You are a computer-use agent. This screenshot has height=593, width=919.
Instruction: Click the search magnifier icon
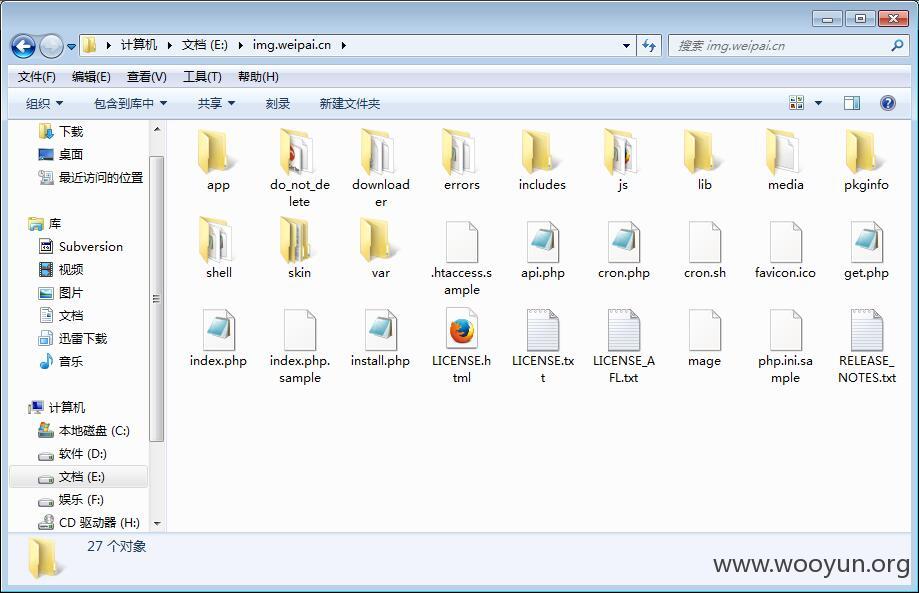[897, 45]
